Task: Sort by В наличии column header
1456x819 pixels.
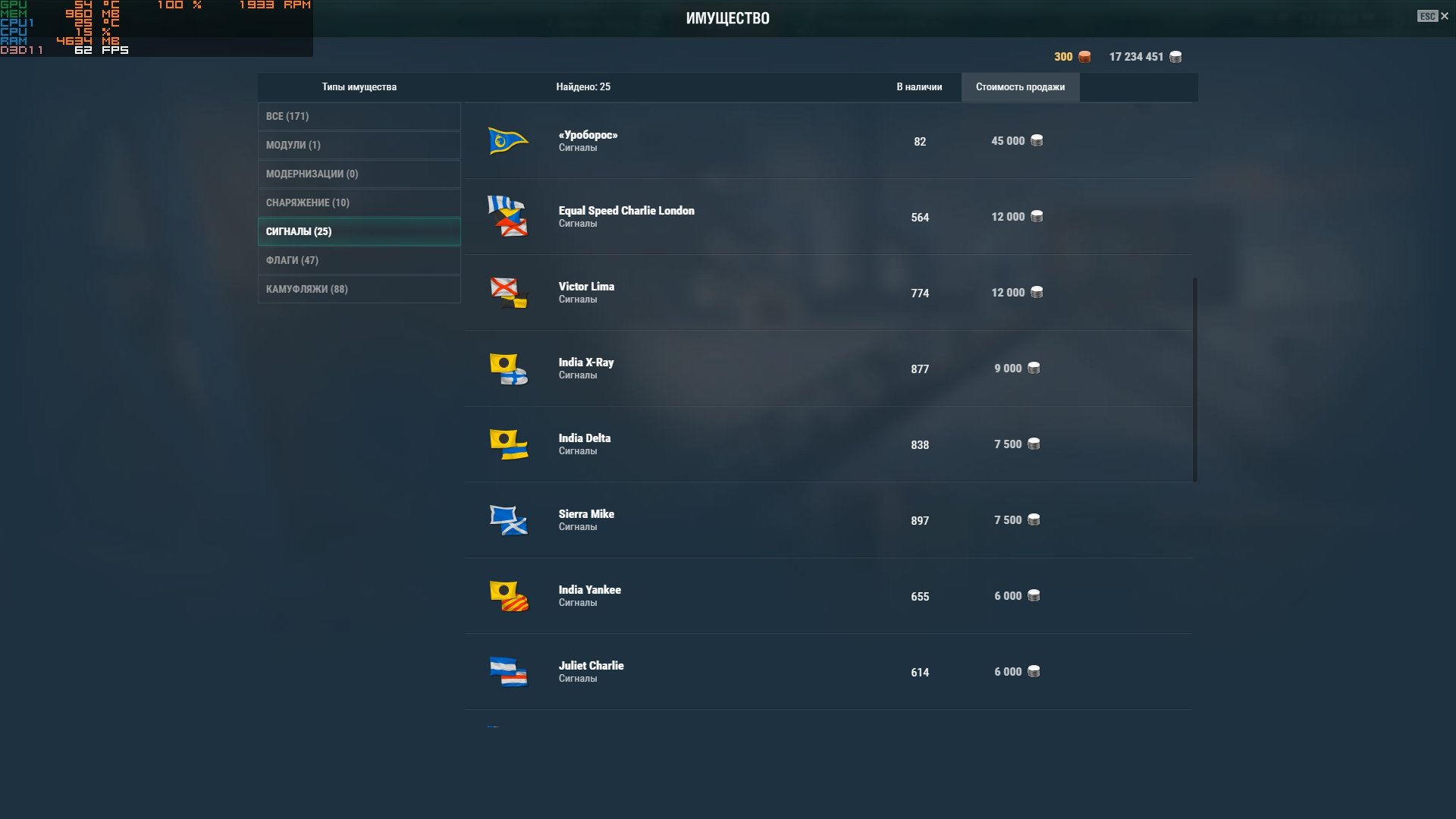Action: [x=919, y=87]
